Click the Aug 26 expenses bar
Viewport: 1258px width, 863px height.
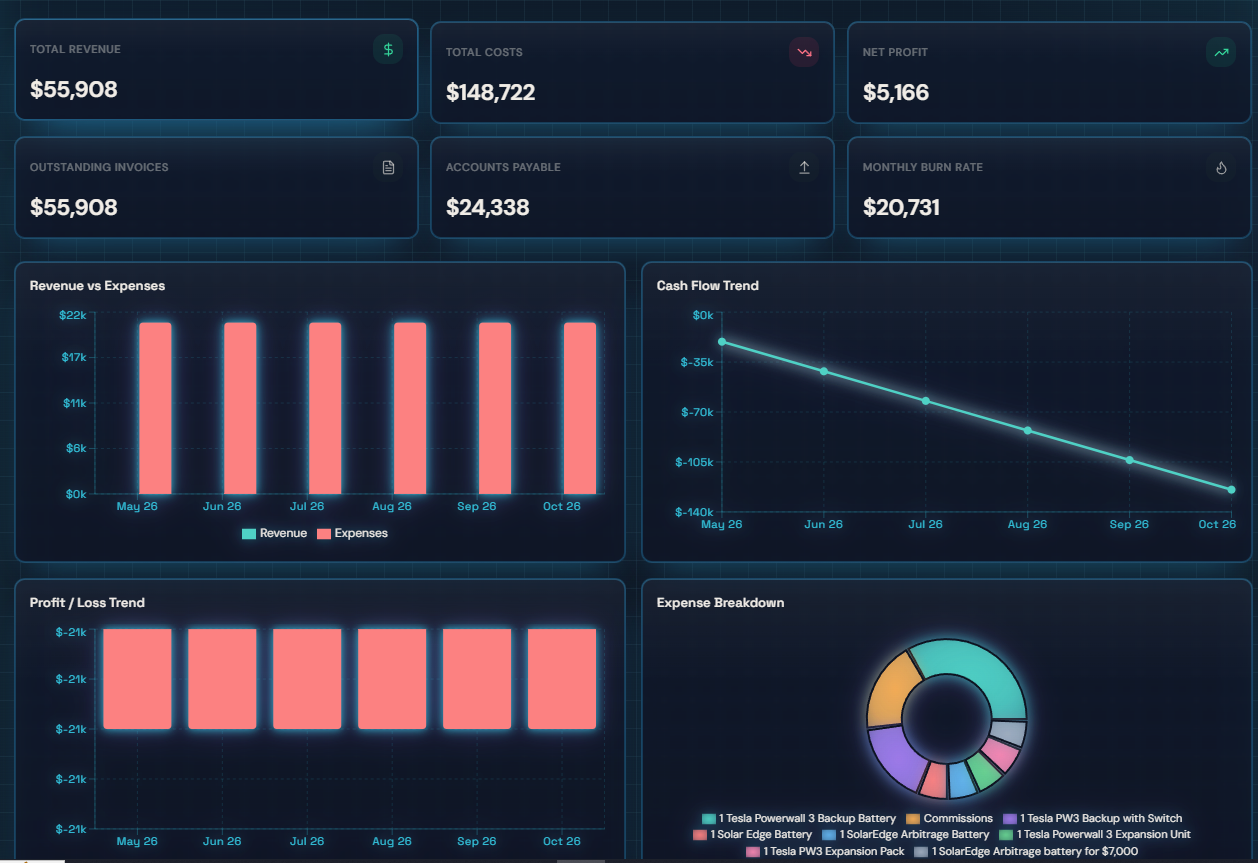click(x=410, y=408)
